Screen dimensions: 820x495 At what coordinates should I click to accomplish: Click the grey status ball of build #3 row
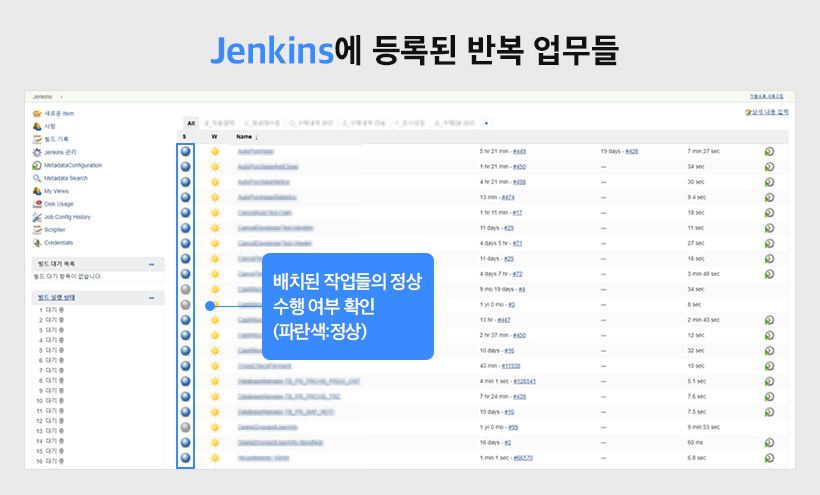[x=185, y=304]
